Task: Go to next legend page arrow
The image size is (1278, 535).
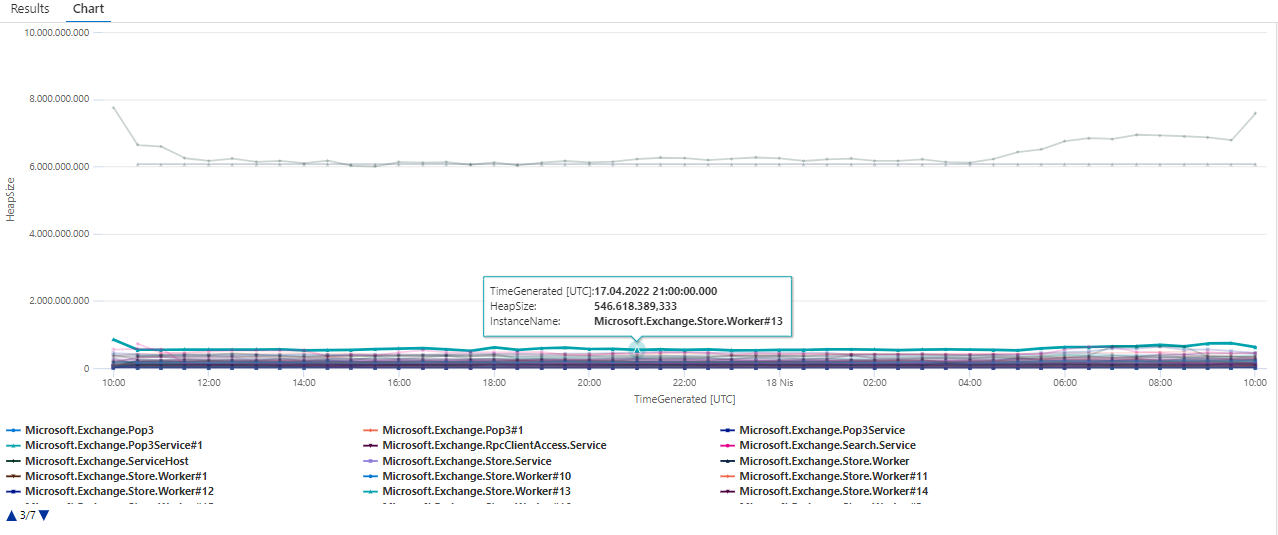Action: click(43, 515)
